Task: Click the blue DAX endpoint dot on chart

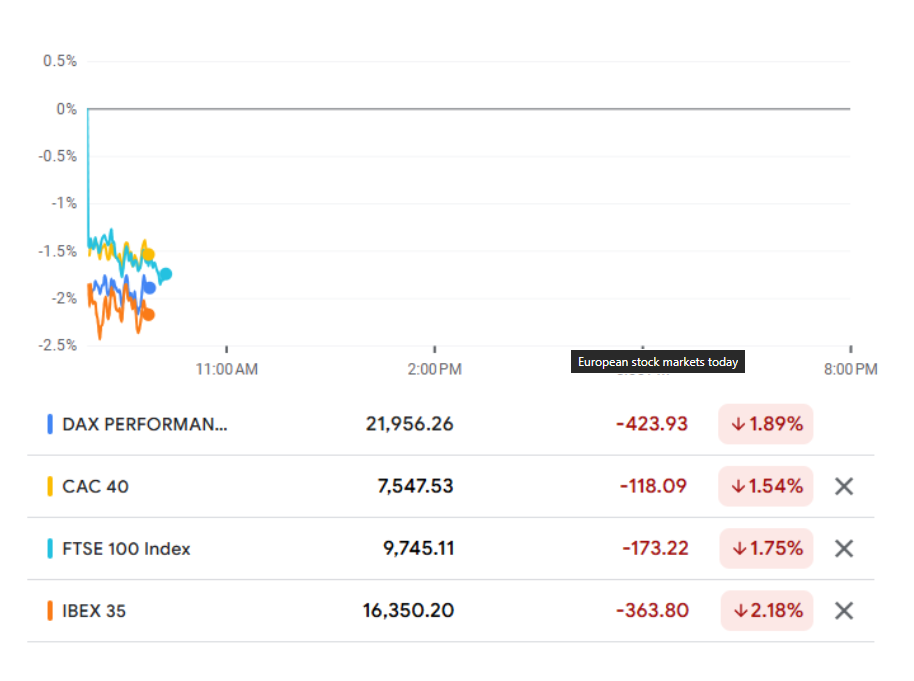Action: pyautogui.click(x=150, y=288)
